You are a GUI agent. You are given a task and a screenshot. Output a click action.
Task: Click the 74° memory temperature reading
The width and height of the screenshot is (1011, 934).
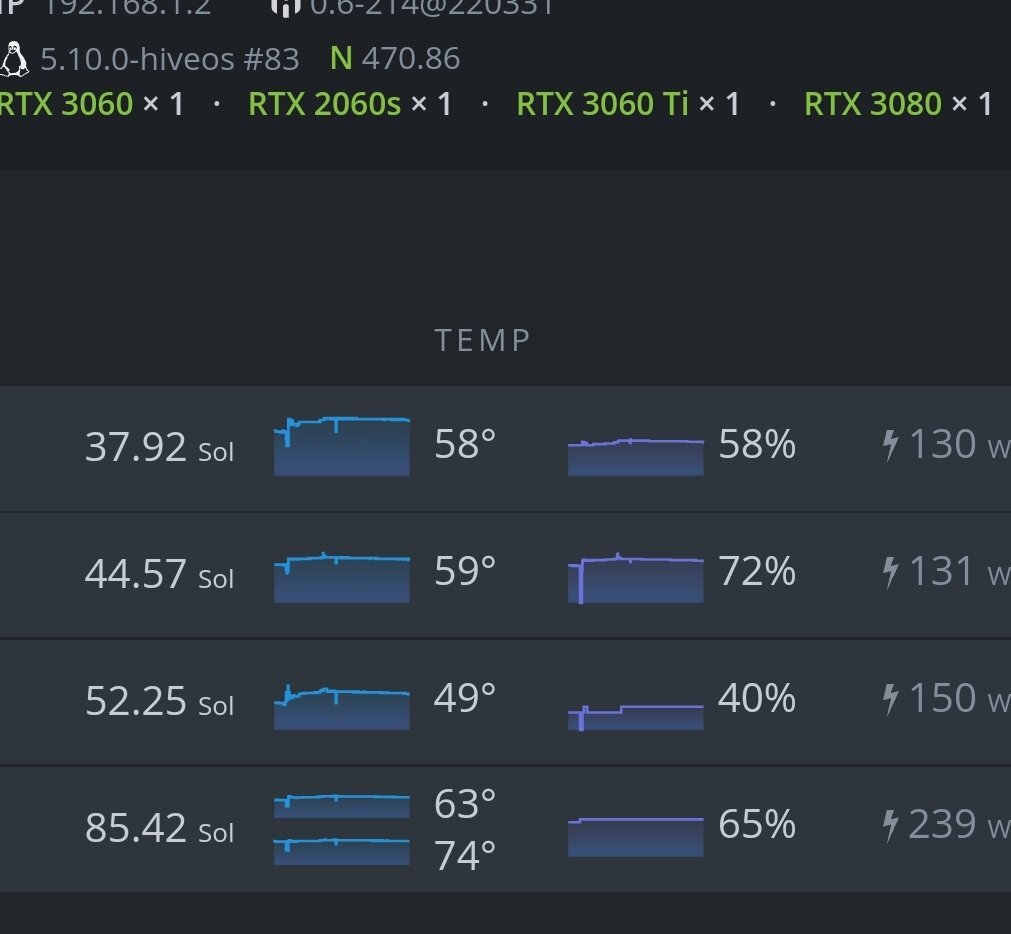click(465, 856)
